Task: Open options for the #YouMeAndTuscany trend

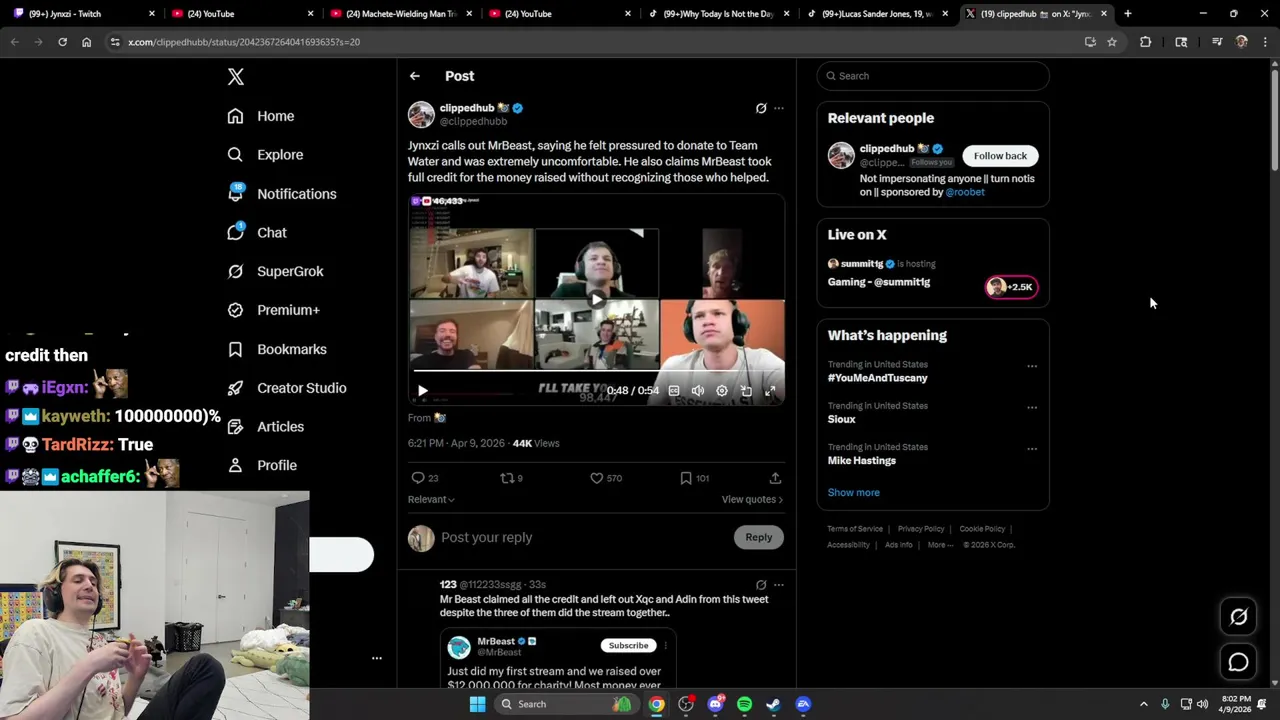Action: click(1032, 366)
